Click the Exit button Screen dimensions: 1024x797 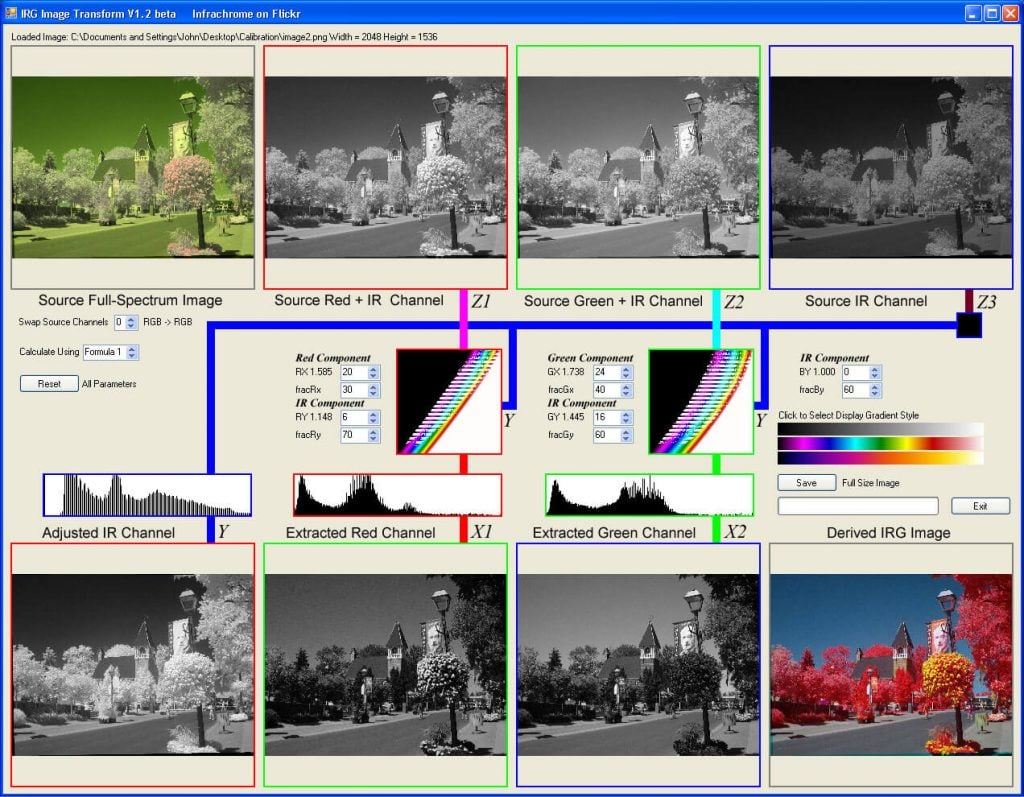980,506
